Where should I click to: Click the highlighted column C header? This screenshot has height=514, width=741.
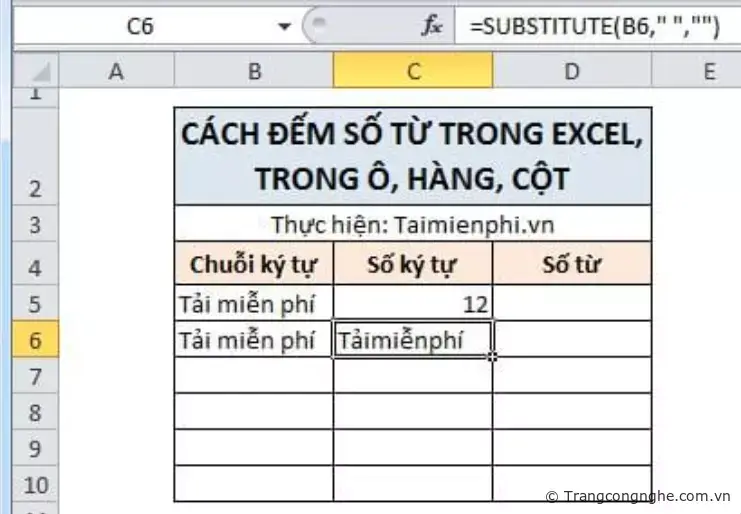412,70
